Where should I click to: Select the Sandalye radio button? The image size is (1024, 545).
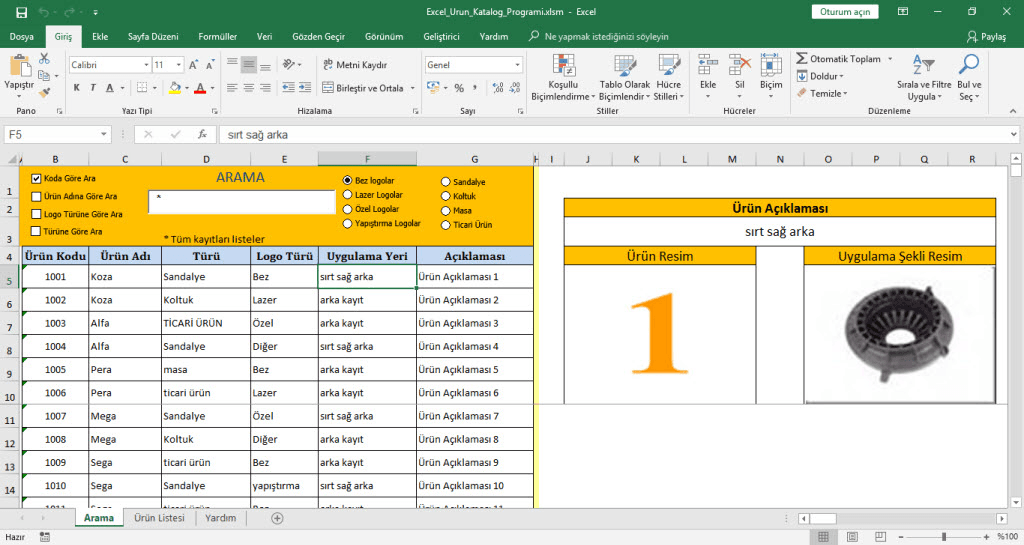click(446, 182)
